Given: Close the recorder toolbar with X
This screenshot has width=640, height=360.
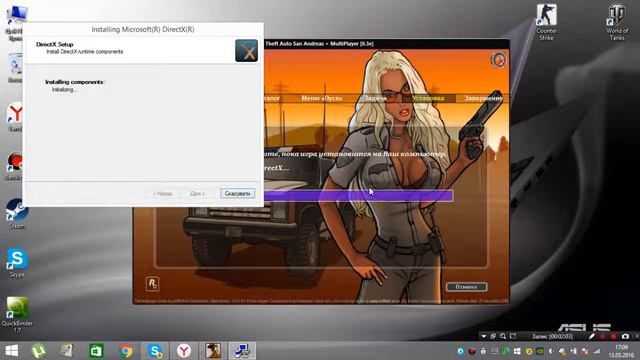Looking at the screenshot, I should tap(637, 336).
